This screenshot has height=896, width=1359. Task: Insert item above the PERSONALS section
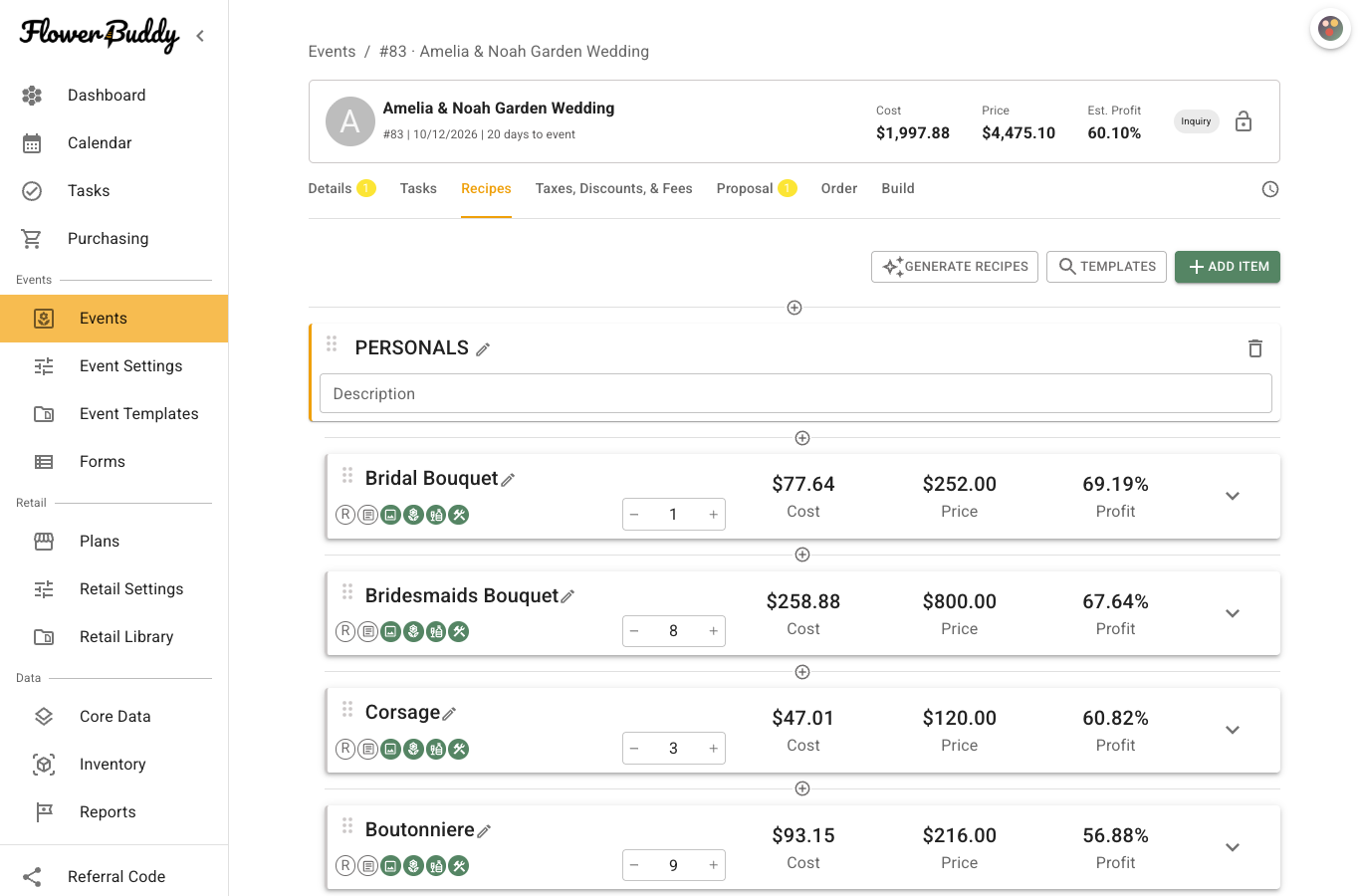[794, 308]
